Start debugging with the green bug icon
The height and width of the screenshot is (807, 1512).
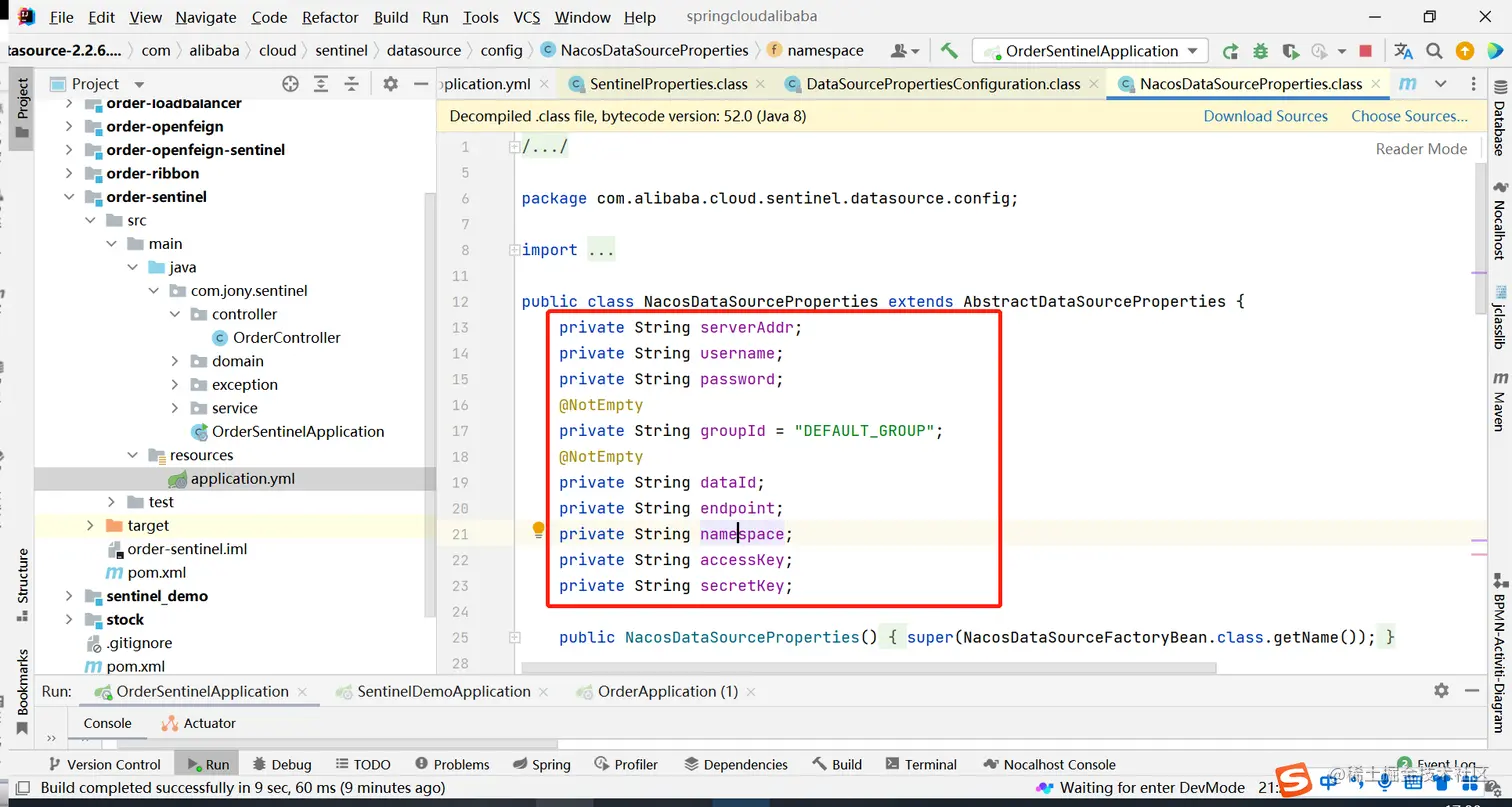click(1260, 51)
